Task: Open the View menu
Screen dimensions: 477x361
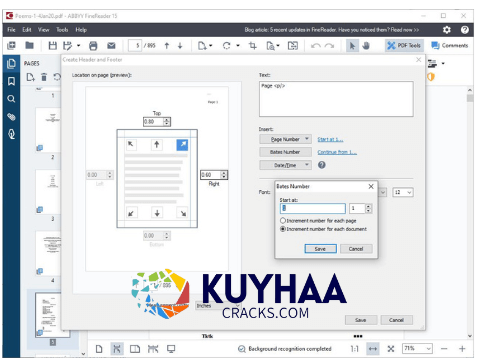Action: click(x=44, y=30)
